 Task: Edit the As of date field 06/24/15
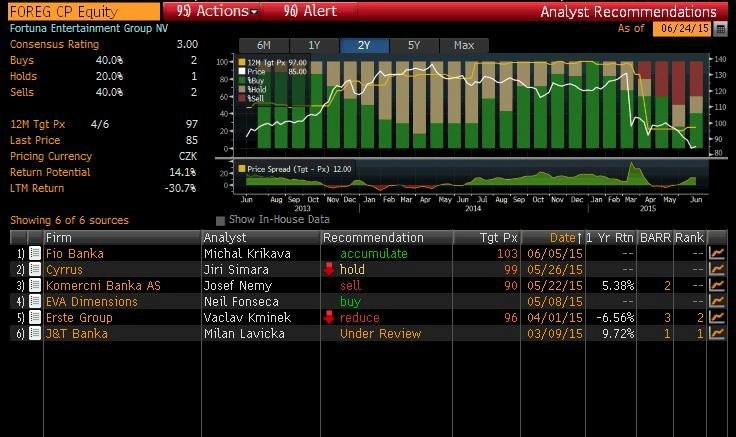[x=683, y=29]
